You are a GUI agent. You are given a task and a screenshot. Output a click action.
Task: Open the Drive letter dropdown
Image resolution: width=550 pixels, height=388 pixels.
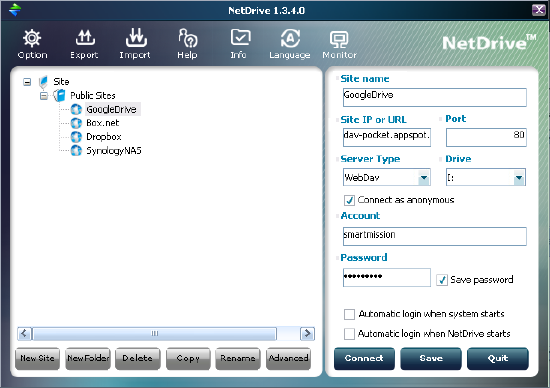click(519, 177)
